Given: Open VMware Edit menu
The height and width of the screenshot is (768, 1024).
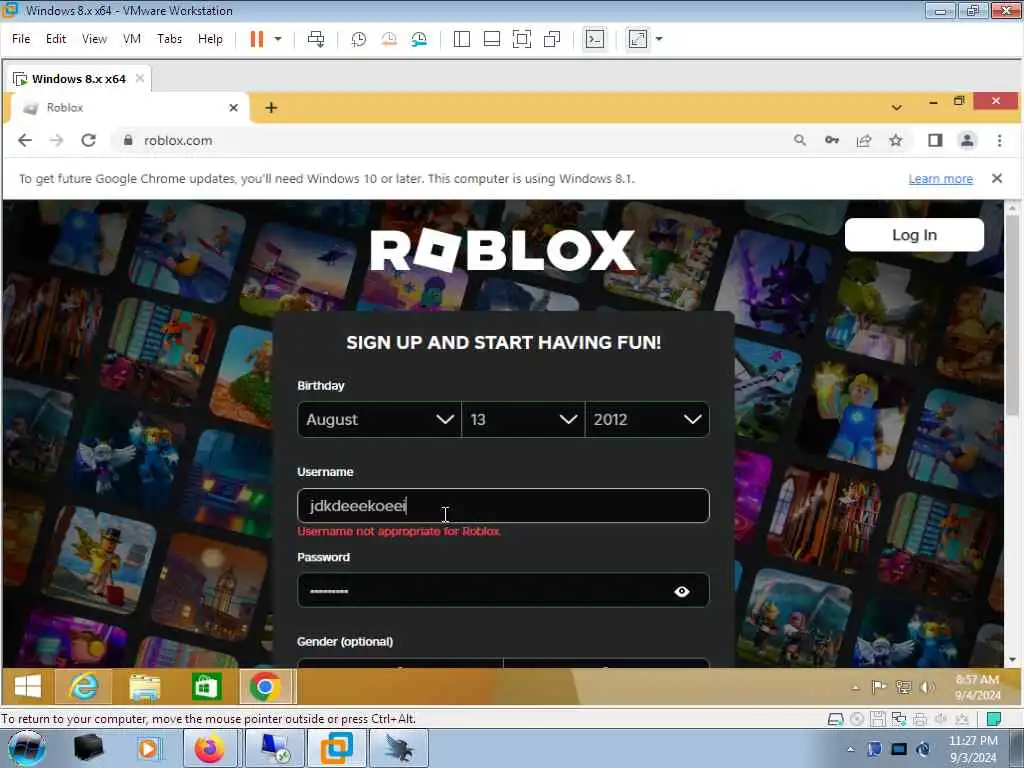Looking at the screenshot, I should [56, 39].
